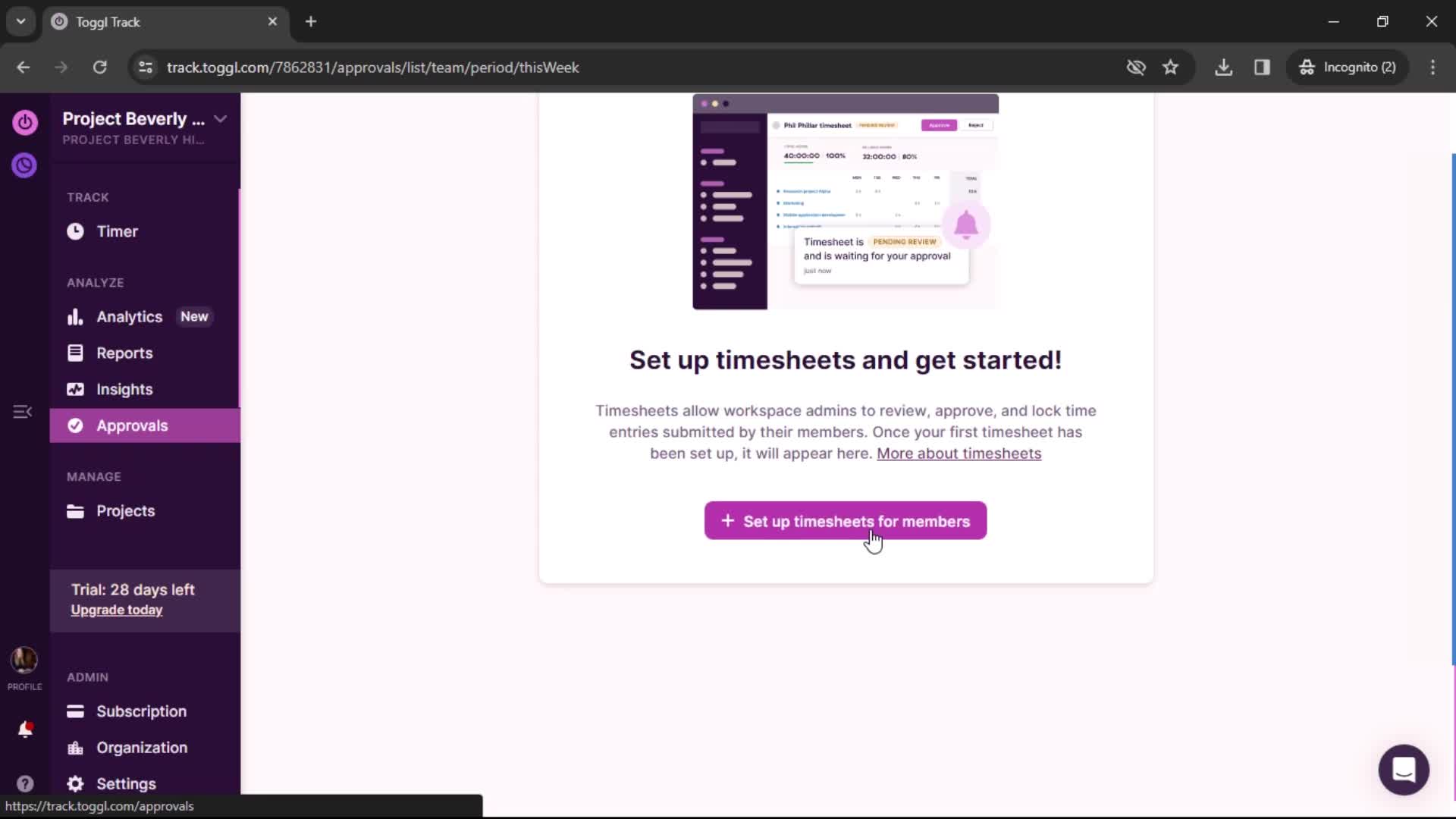
Task: Select Projects menu item
Action: [125, 510]
